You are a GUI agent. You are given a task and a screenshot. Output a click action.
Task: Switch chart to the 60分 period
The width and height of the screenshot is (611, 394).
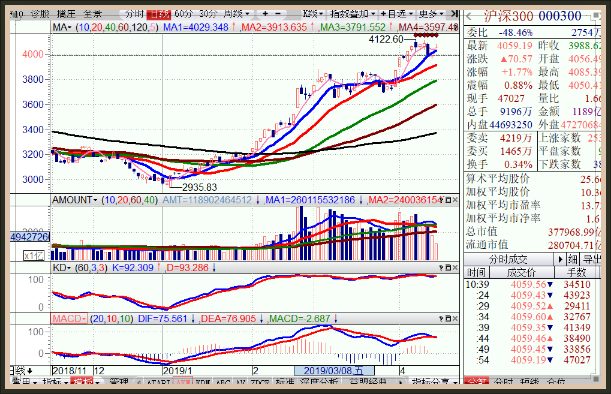[x=184, y=14]
